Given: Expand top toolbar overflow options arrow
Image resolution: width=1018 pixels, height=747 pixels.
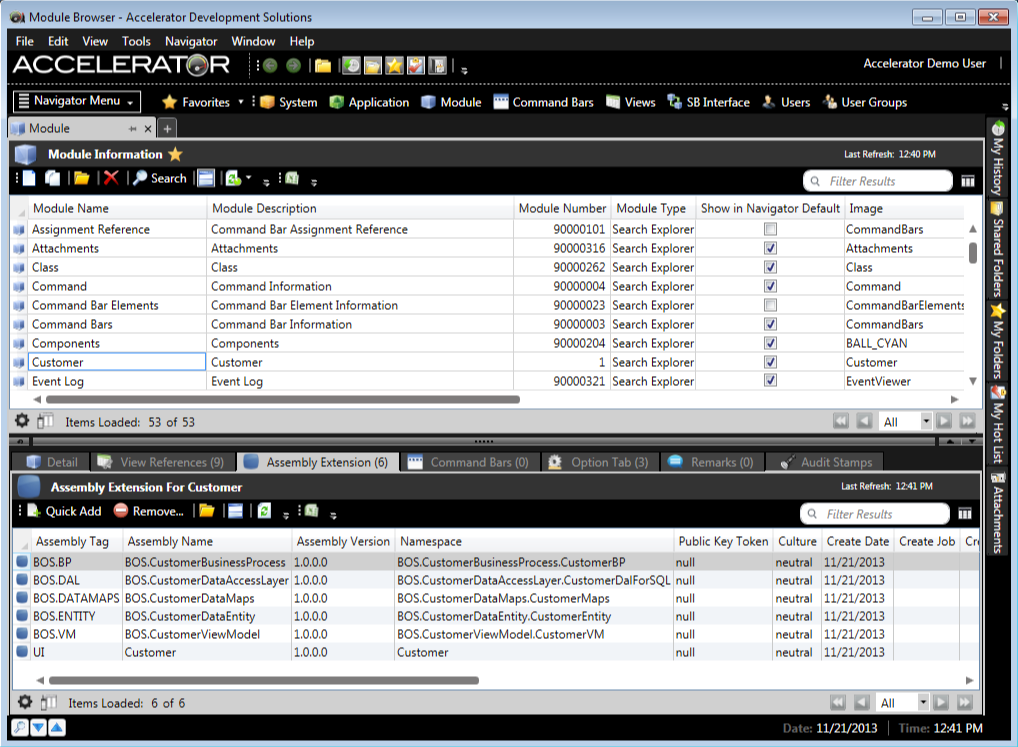Looking at the screenshot, I should click(464, 70).
